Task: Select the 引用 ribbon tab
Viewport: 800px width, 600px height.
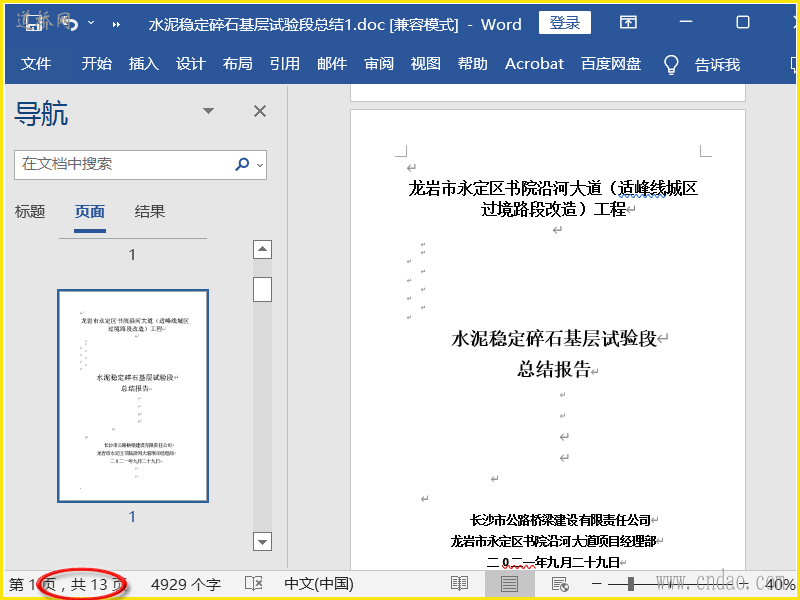Action: 284,64
